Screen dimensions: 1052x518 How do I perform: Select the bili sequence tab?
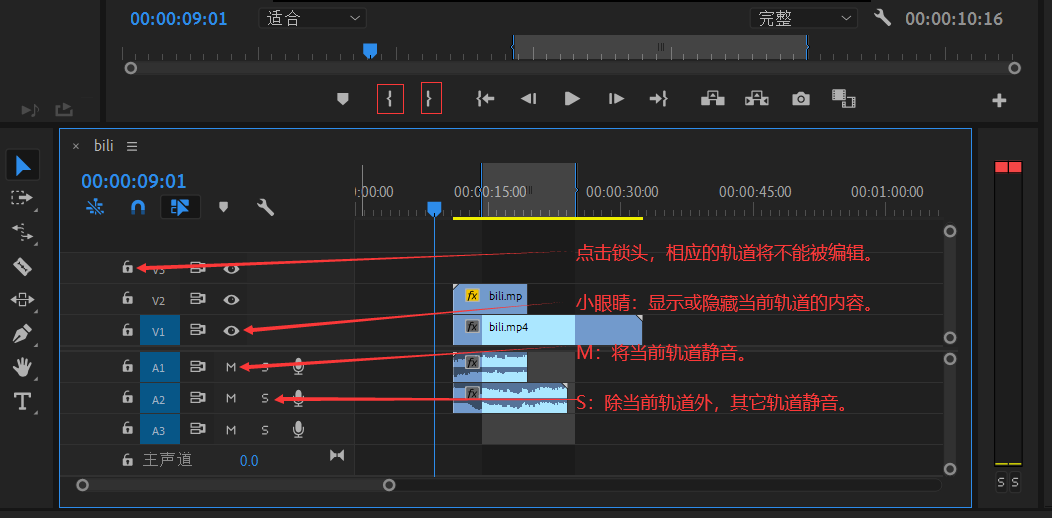[x=103, y=146]
